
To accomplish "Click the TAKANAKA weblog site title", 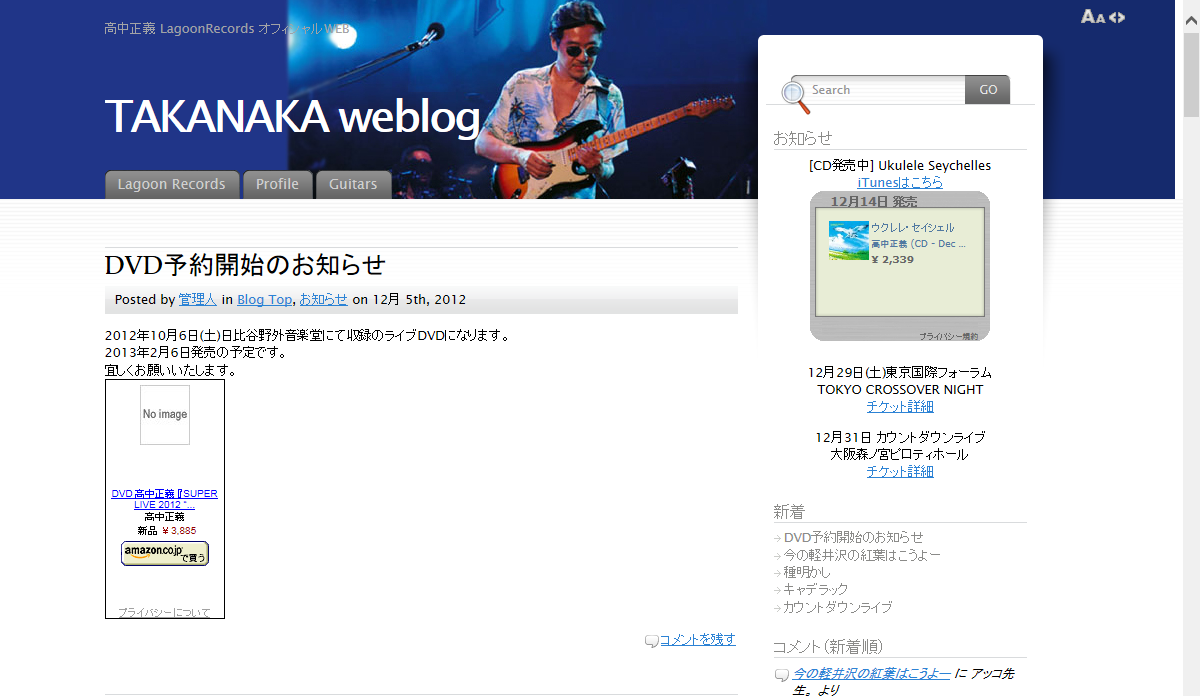I will point(292,117).
